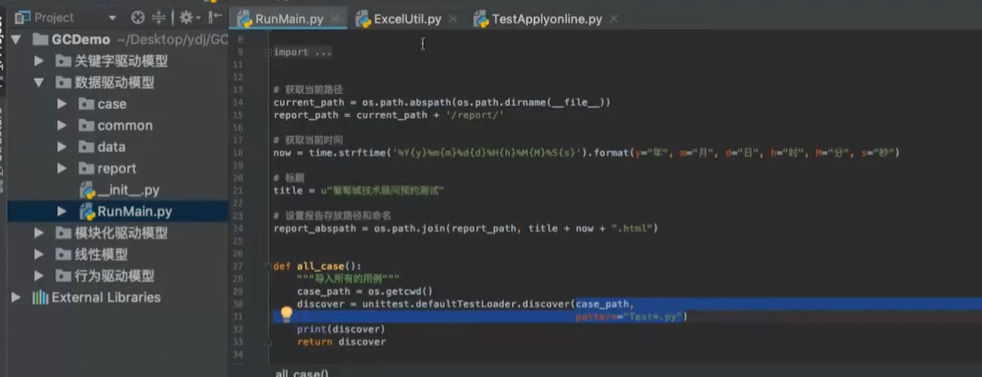Select the 关键字驱动模型 folder

121,61
